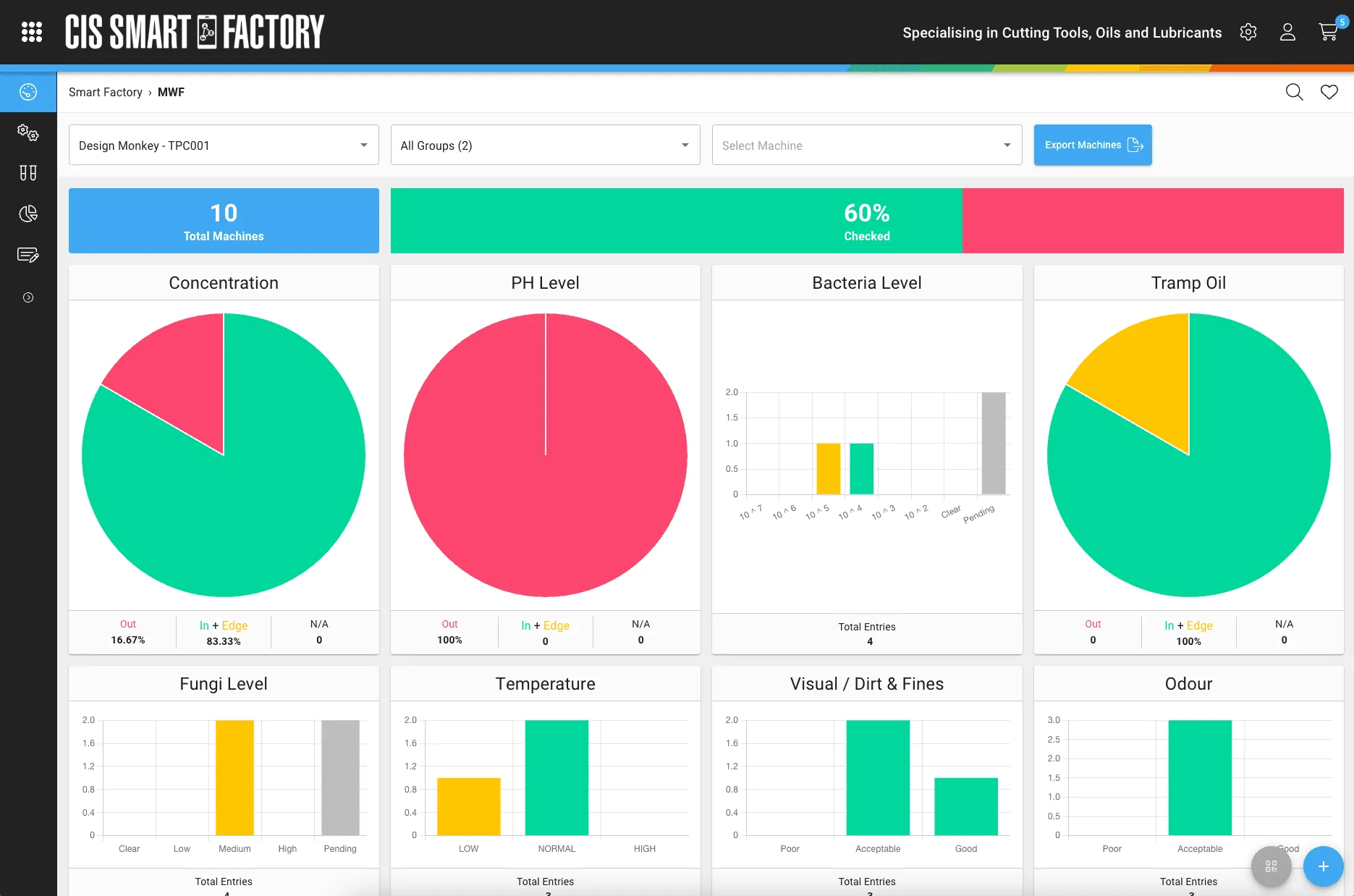The image size is (1354, 896).
Task: Expand the sidebar with arrow circle icon
Action: pyautogui.click(x=28, y=297)
